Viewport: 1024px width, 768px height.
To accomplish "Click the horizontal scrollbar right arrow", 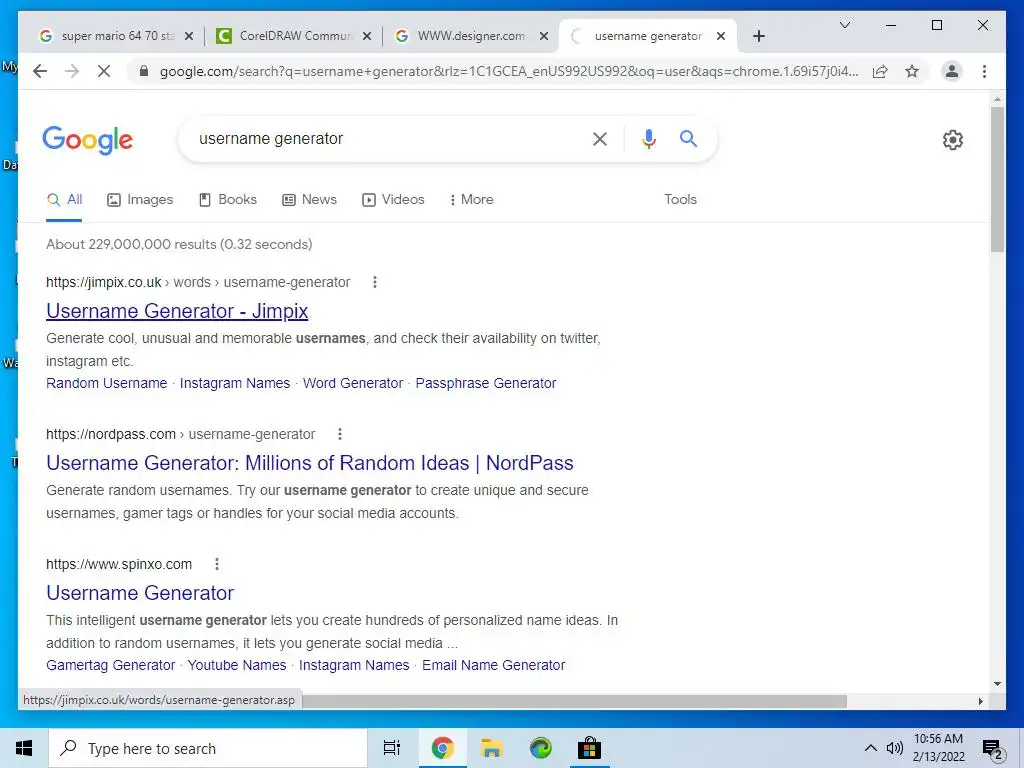I will pyautogui.click(x=980, y=701).
